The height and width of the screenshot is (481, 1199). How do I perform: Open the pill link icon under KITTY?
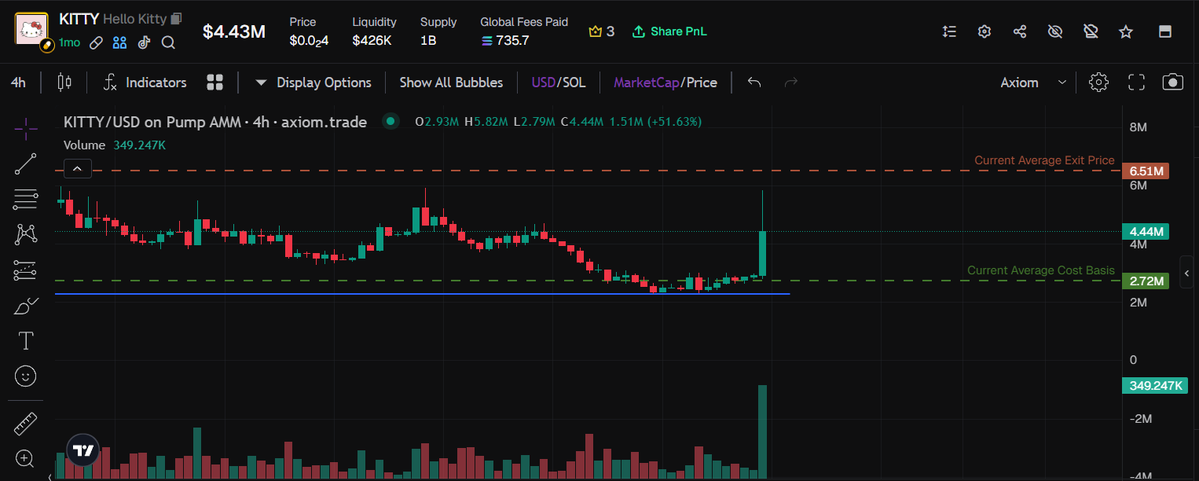tap(96, 43)
